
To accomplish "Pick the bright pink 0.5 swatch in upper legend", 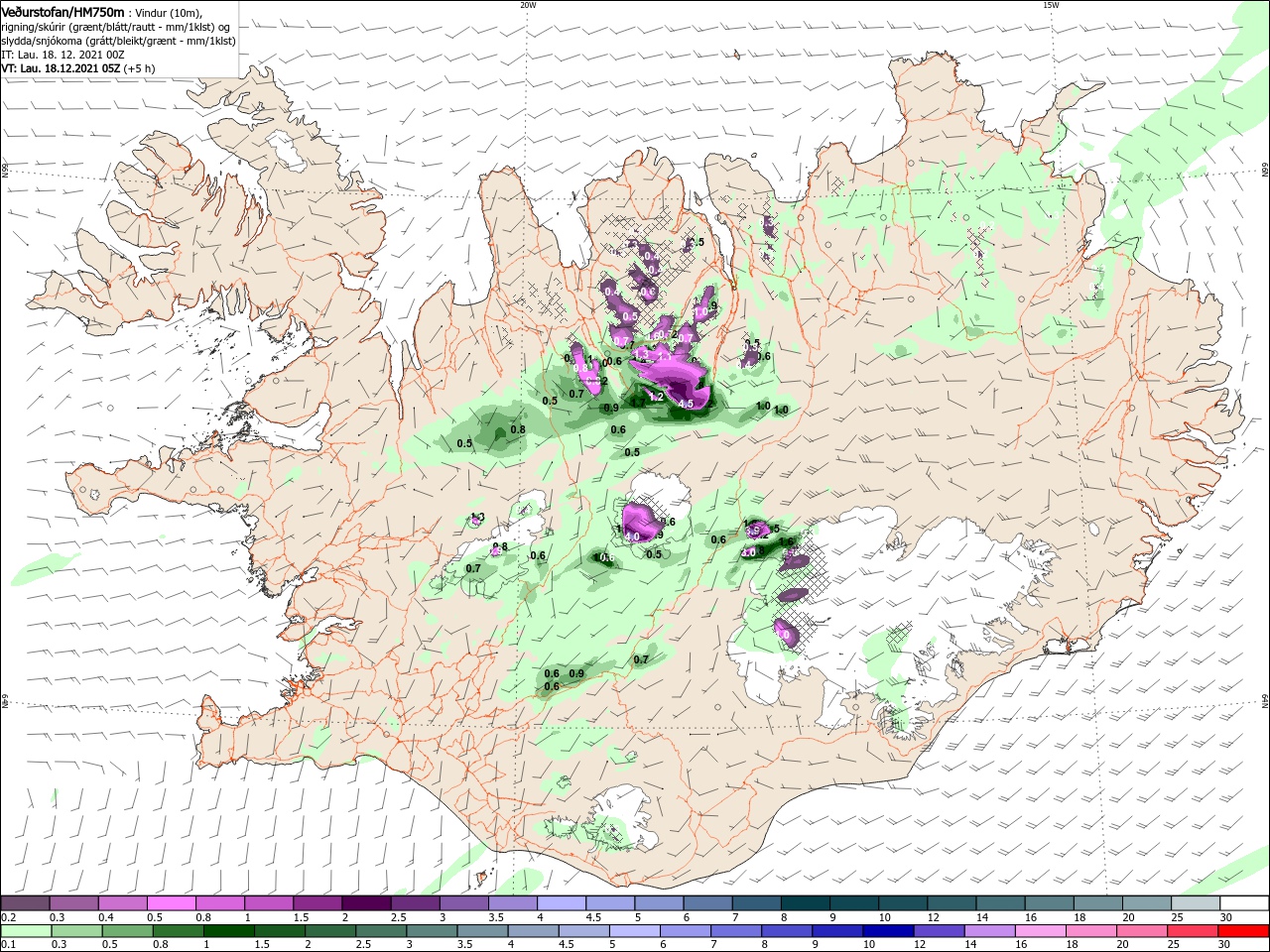I will (171, 903).
